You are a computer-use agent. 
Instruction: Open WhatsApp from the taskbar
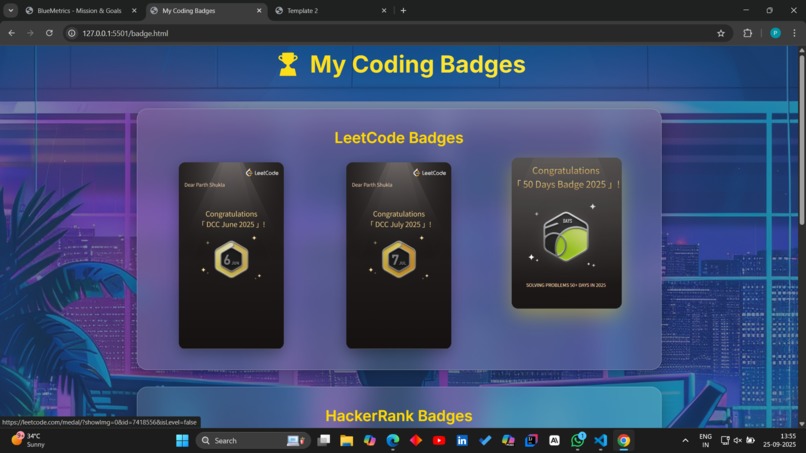point(577,441)
